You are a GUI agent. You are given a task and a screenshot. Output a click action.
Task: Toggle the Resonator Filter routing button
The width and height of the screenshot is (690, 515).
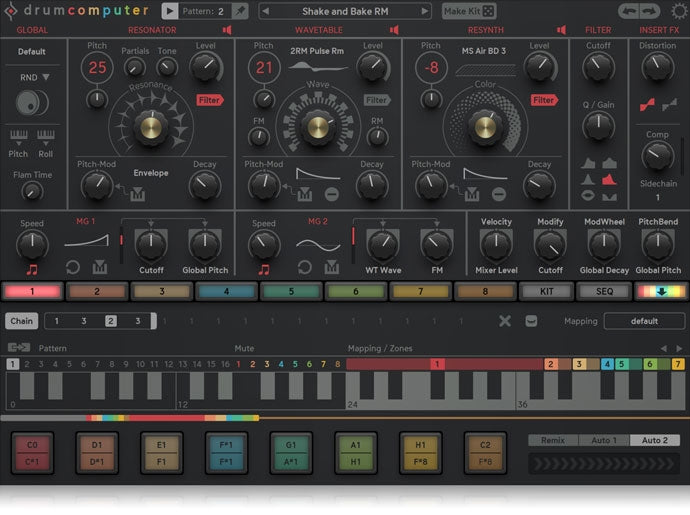click(x=209, y=100)
